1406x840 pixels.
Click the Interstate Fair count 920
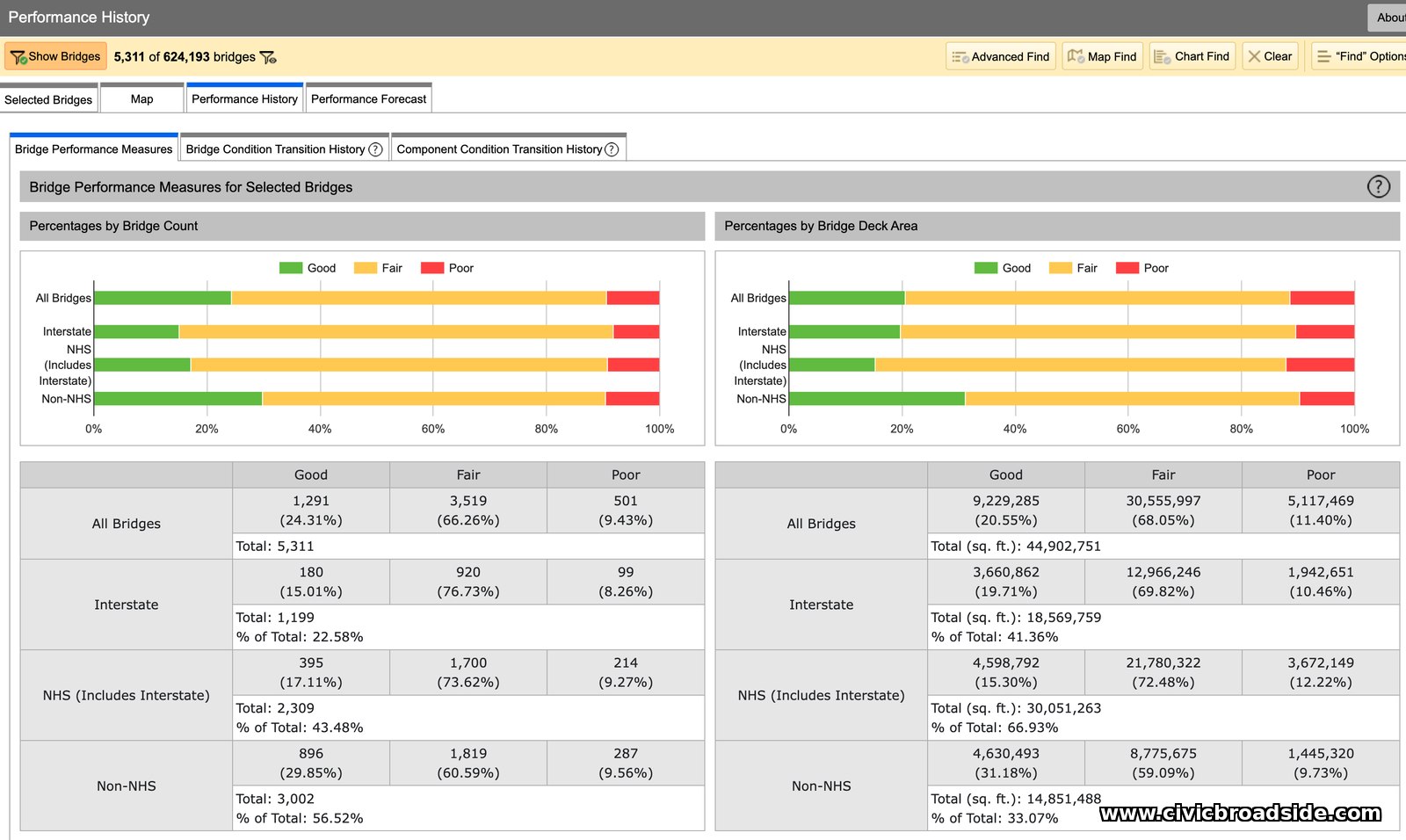(x=468, y=572)
